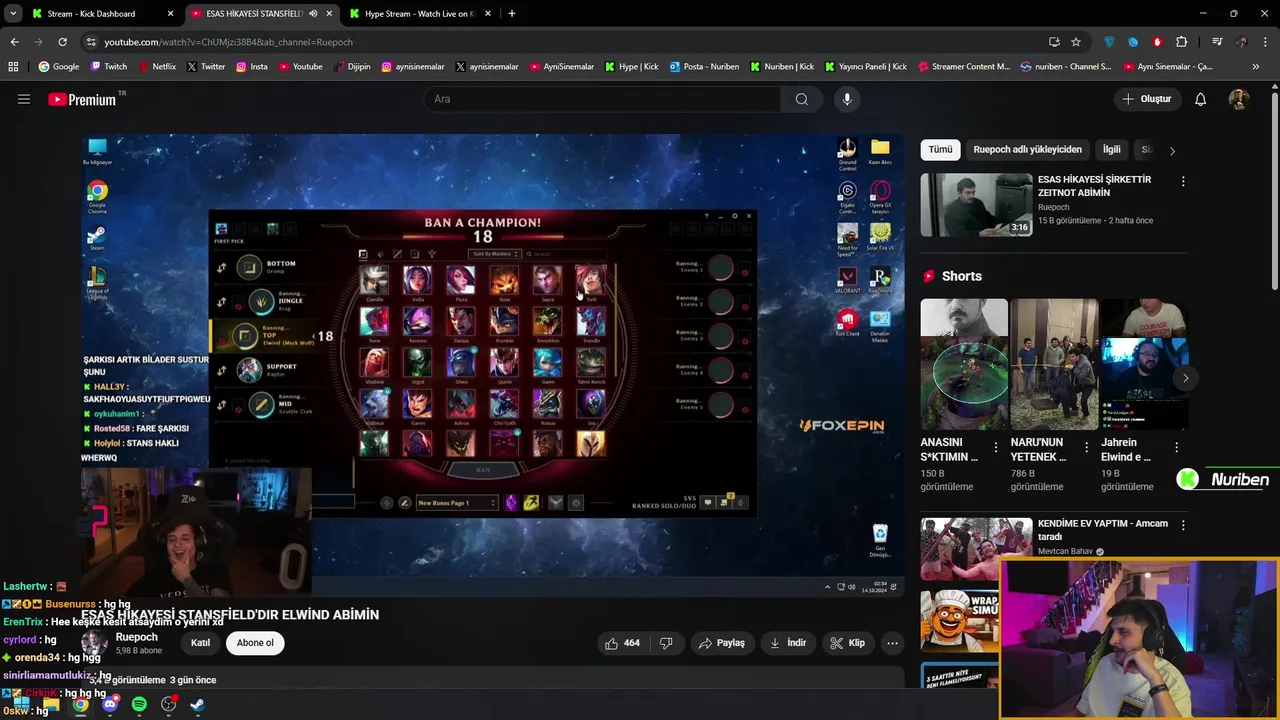Open the YouTube guide hamburger menu
1280x720 pixels.
(24, 99)
